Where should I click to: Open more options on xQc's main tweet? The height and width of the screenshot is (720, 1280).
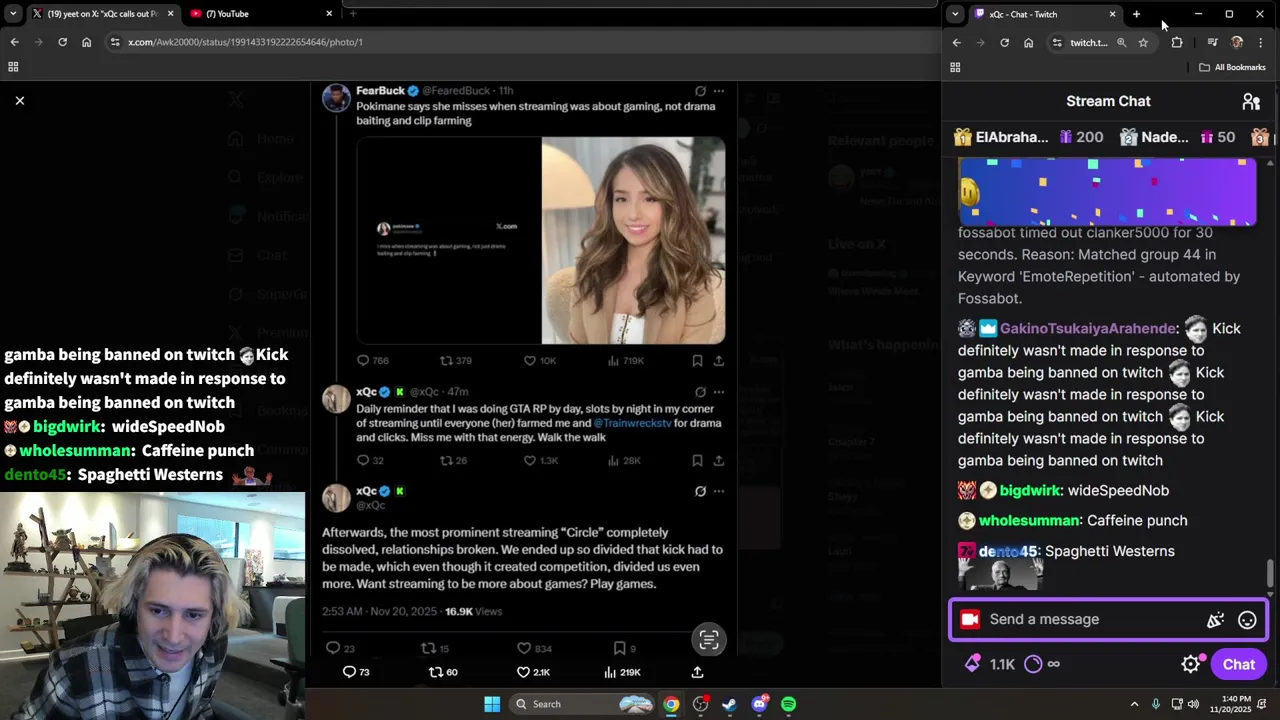[x=718, y=491]
